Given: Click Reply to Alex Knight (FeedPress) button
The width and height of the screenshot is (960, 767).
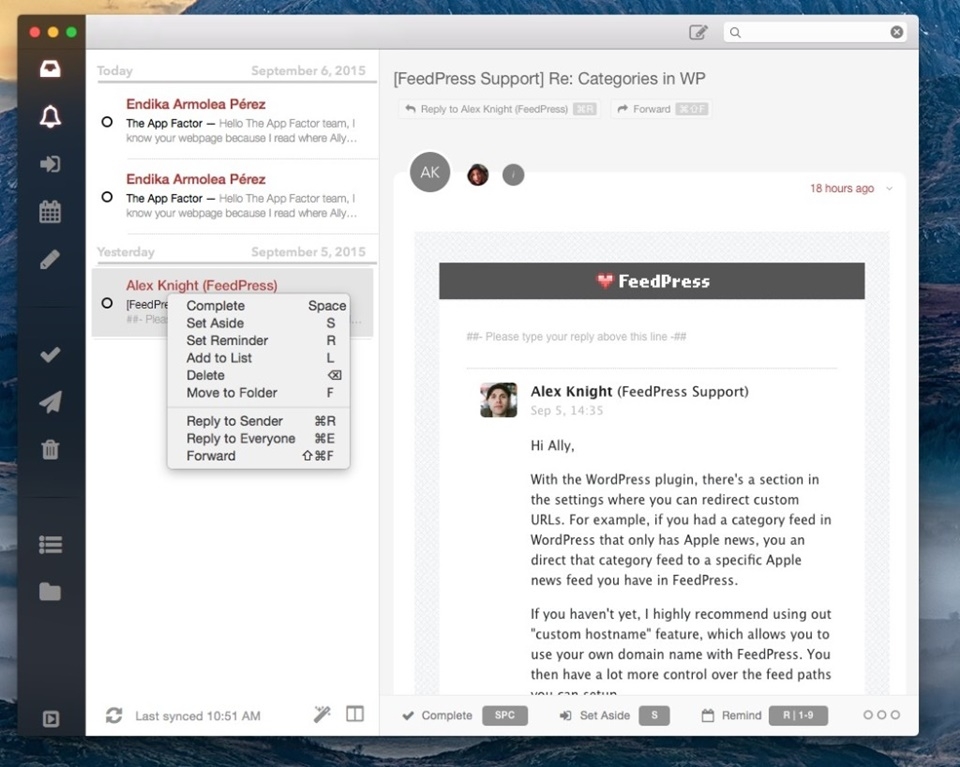Looking at the screenshot, I should click(500, 109).
